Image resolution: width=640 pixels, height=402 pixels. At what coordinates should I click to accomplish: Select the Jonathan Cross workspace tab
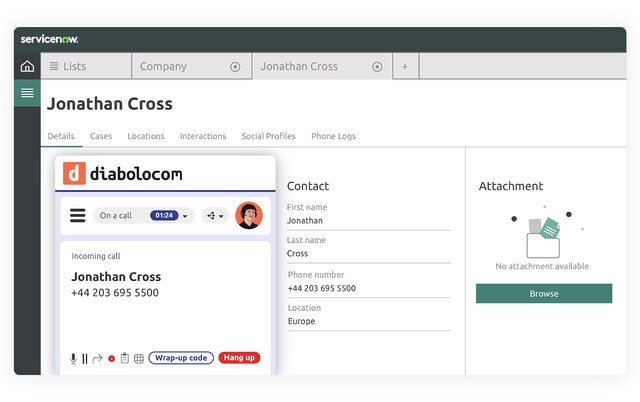[x=322, y=66]
